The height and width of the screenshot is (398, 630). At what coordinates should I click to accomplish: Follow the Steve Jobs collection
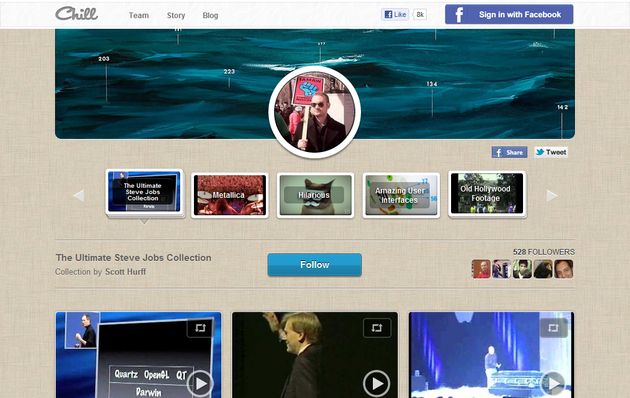[x=315, y=265]
